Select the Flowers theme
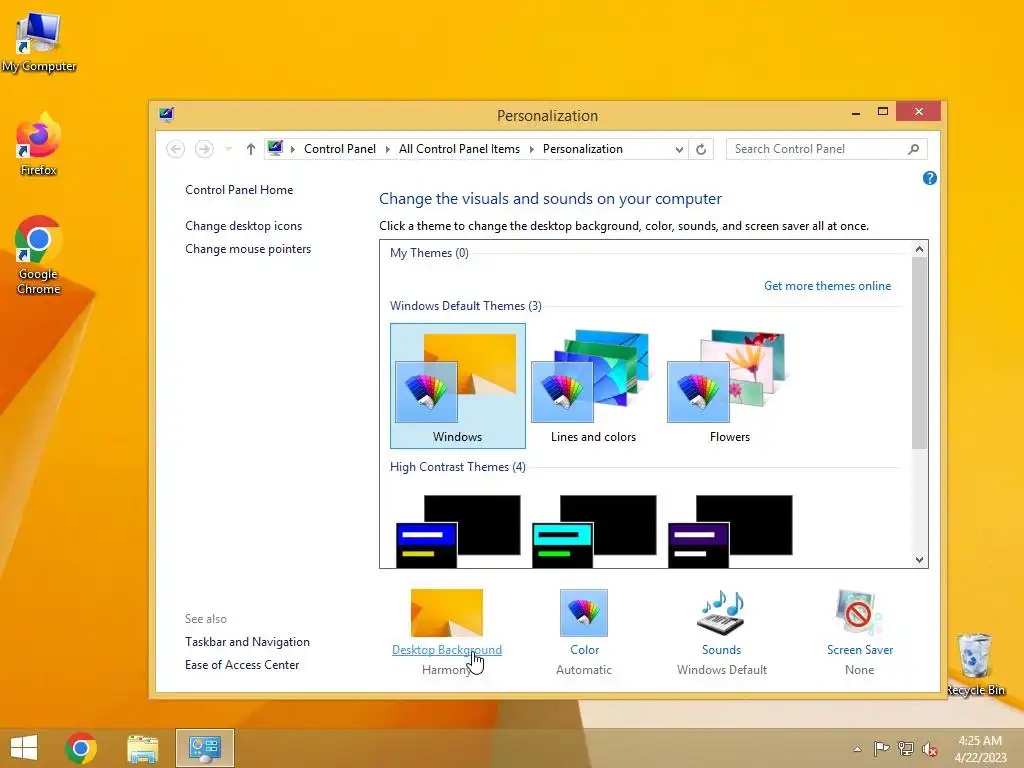 click(729, 386)
